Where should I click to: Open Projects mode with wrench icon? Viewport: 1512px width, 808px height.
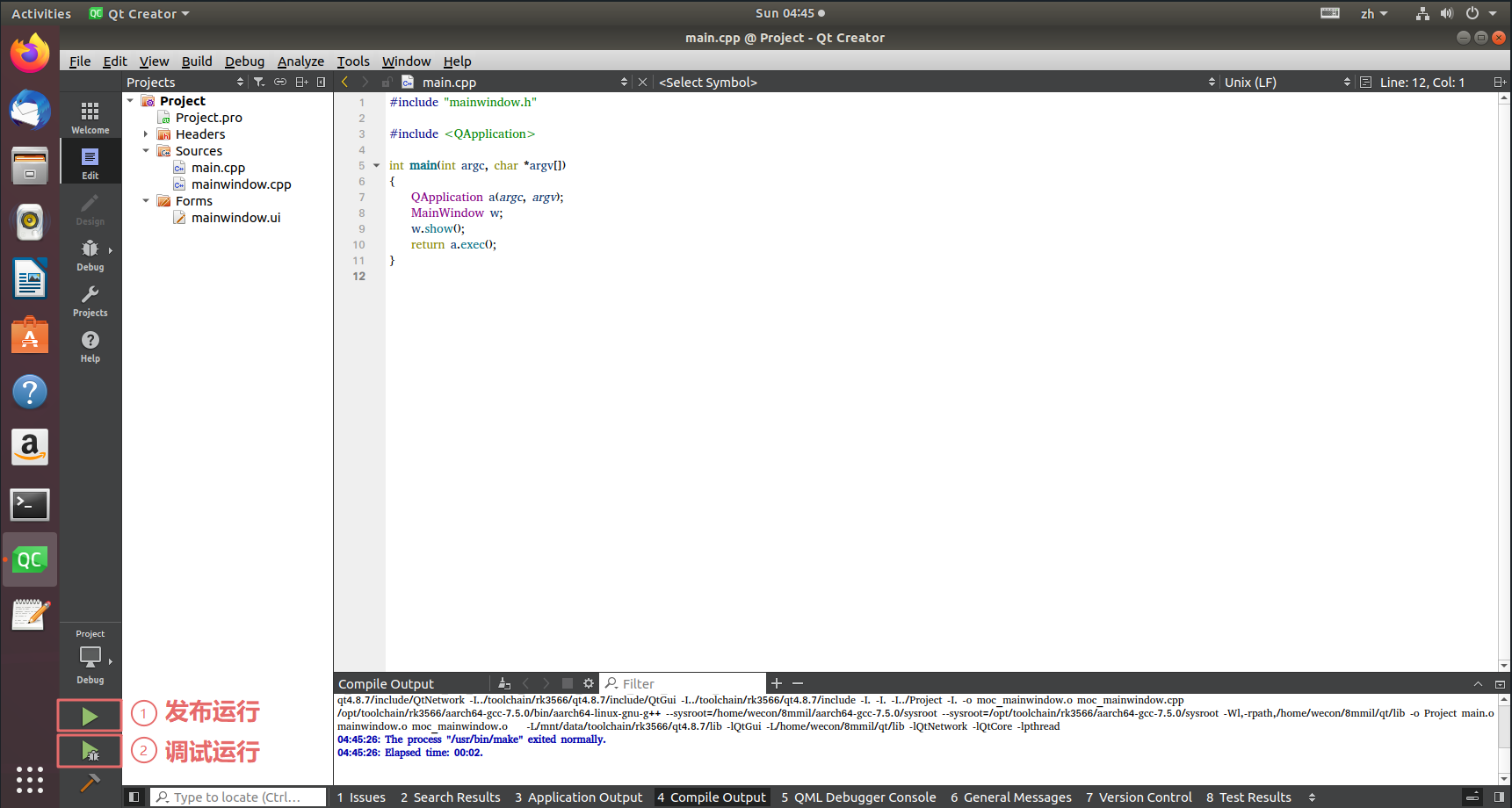pyautogui.click(x=90, y=299)
